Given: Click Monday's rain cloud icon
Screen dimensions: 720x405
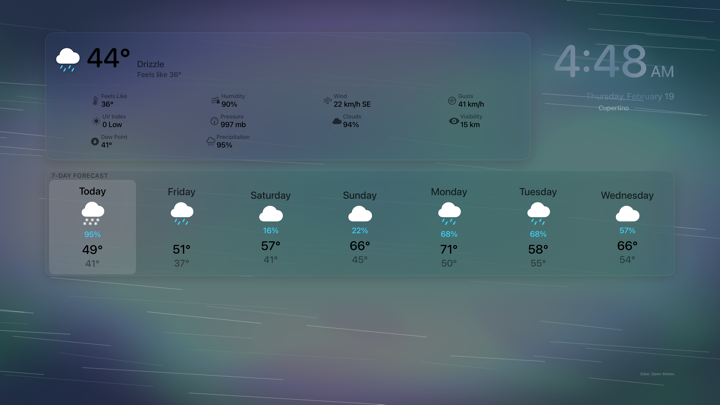Looking at the screenshot, I should pyautogui.click(x=449, y=214).
